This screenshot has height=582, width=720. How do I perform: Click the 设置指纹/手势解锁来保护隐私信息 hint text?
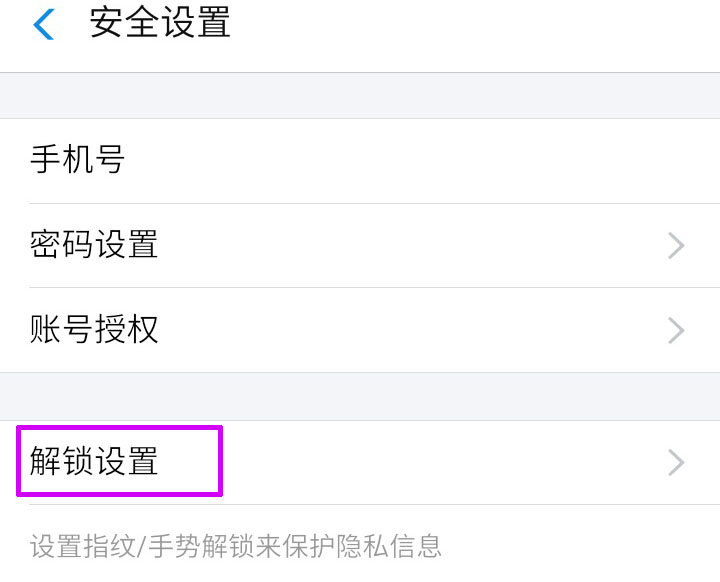236,546
